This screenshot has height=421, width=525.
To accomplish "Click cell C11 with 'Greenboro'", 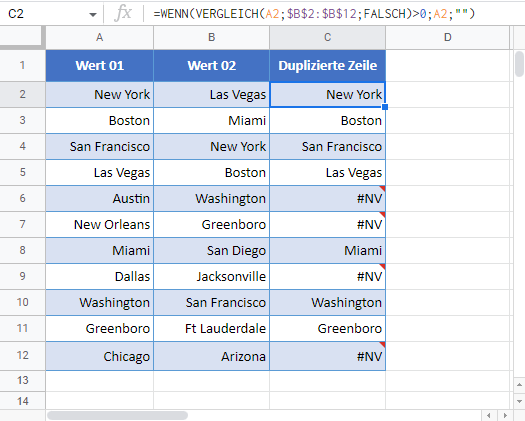I will coord(327,329).
